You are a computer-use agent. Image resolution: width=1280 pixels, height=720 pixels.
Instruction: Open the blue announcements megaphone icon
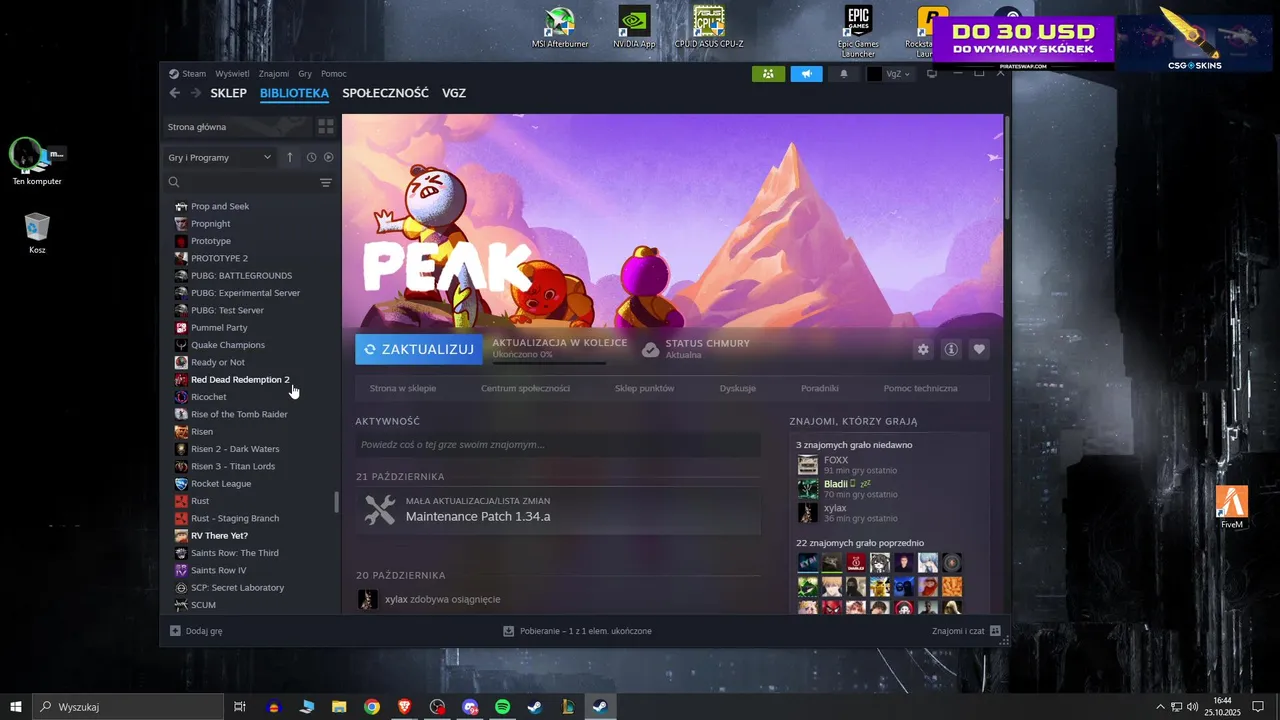pyautogui.click(x=806, y=74)
